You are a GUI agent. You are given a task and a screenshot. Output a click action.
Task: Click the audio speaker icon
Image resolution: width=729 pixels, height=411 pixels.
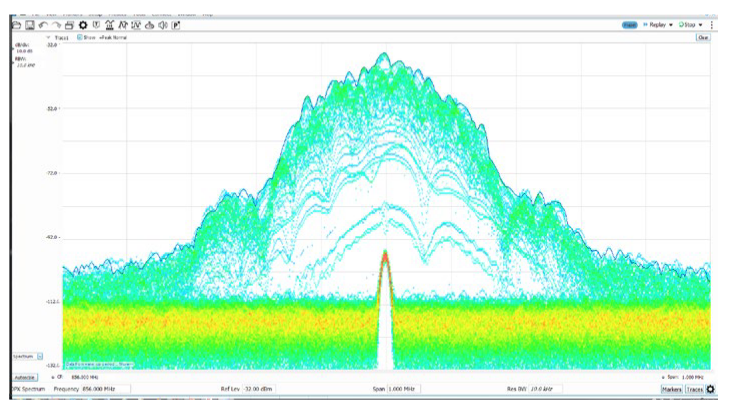pyautogui.click(x=162, y=25)
